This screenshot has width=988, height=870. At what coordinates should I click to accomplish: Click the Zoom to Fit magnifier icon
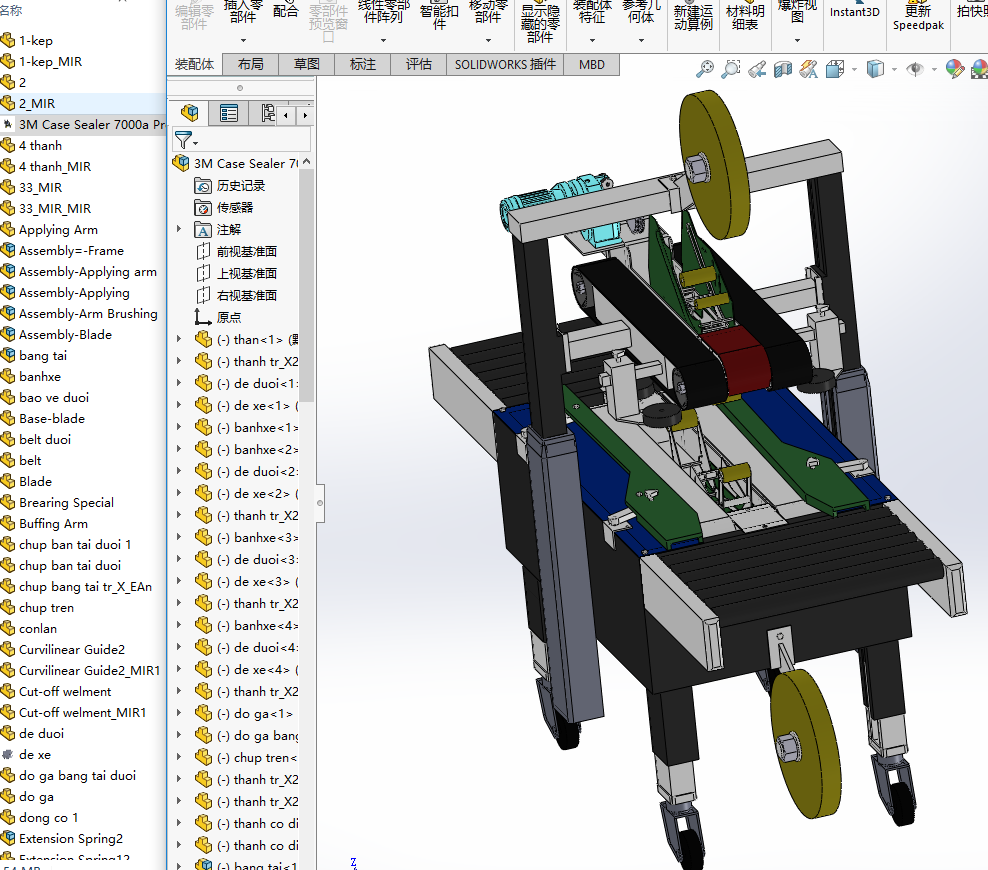706,69
